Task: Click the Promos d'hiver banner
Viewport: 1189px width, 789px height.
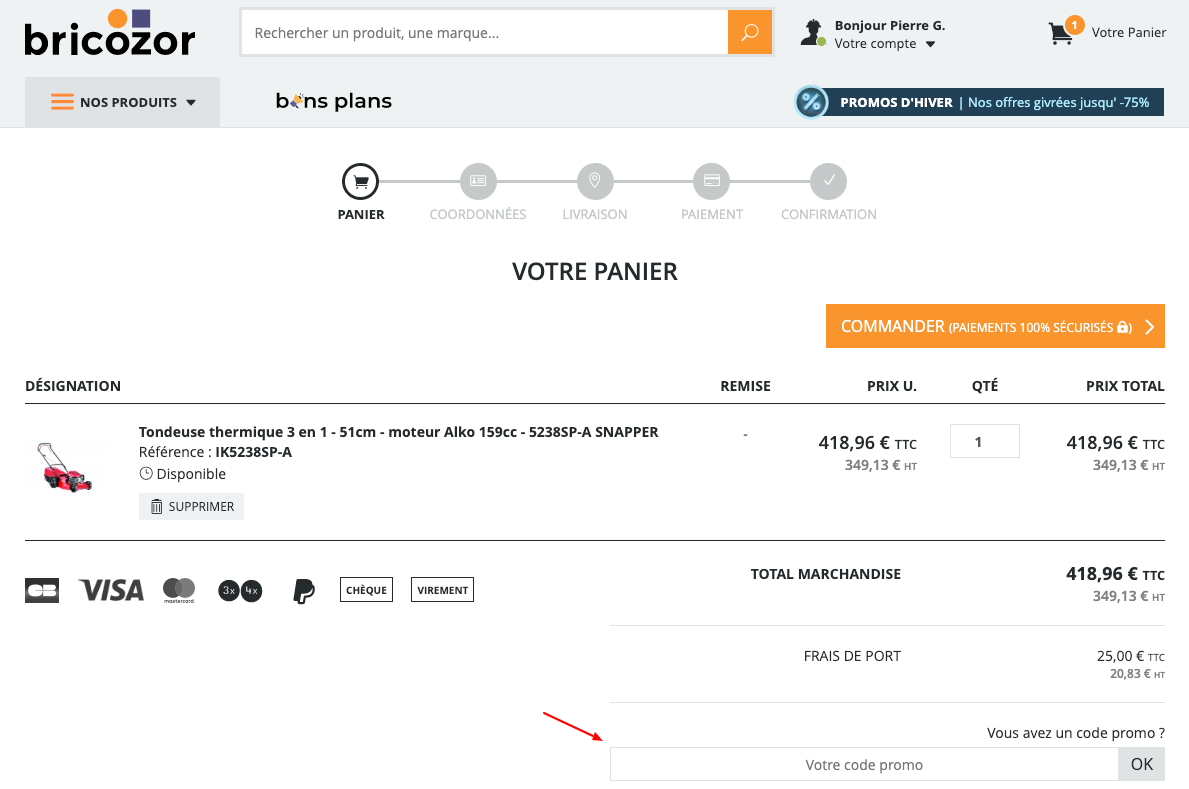Action: (x=979, y=102)
